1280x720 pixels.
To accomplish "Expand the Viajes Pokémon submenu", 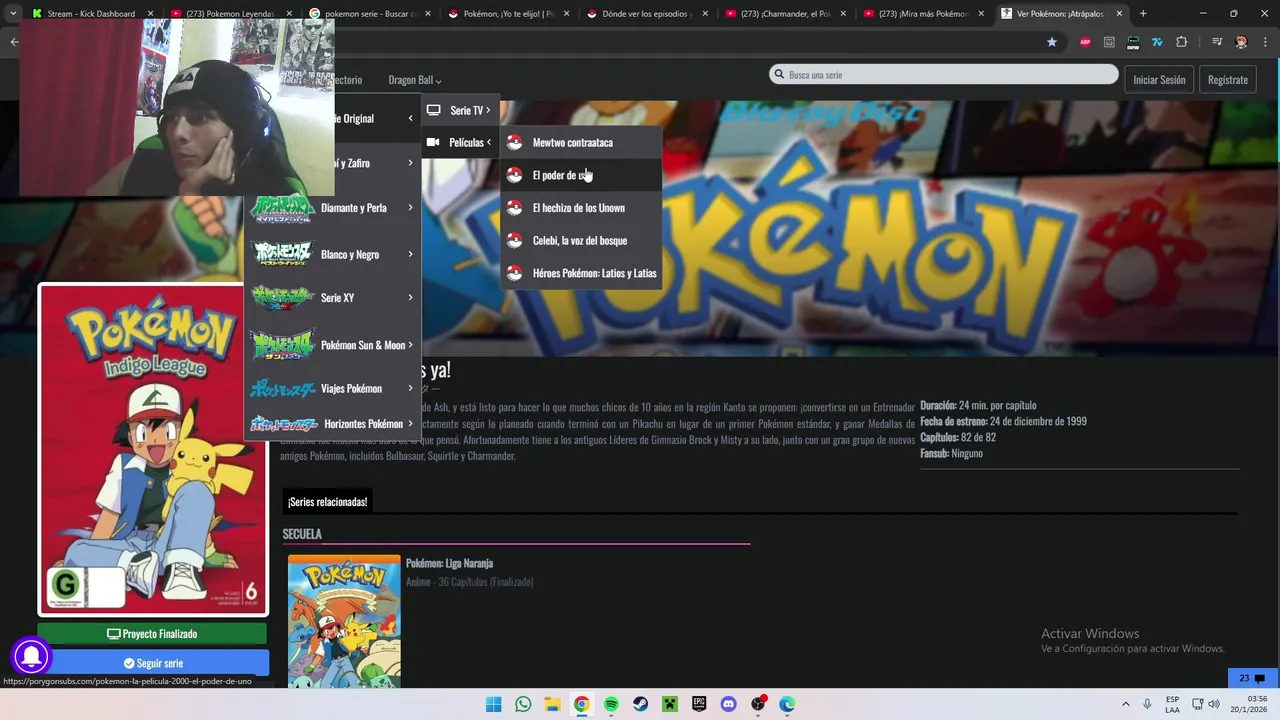I will pos(333,388).
